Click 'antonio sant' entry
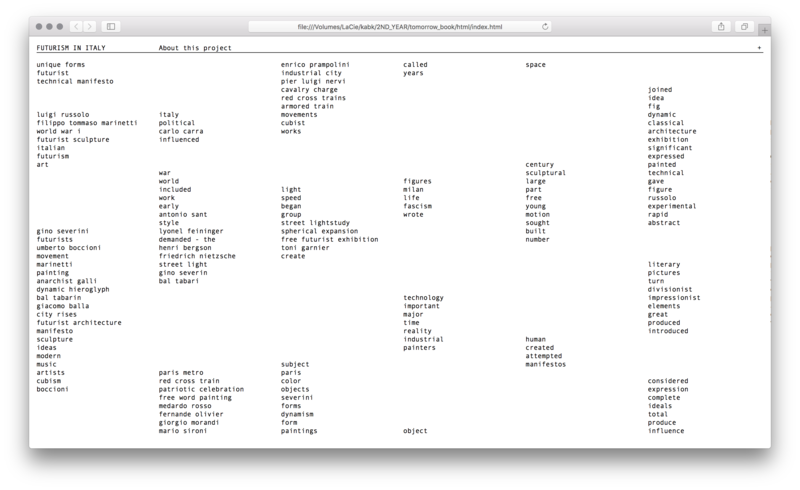Image resolution: width=800 pixels, height=490 pixels. [183, 214]
